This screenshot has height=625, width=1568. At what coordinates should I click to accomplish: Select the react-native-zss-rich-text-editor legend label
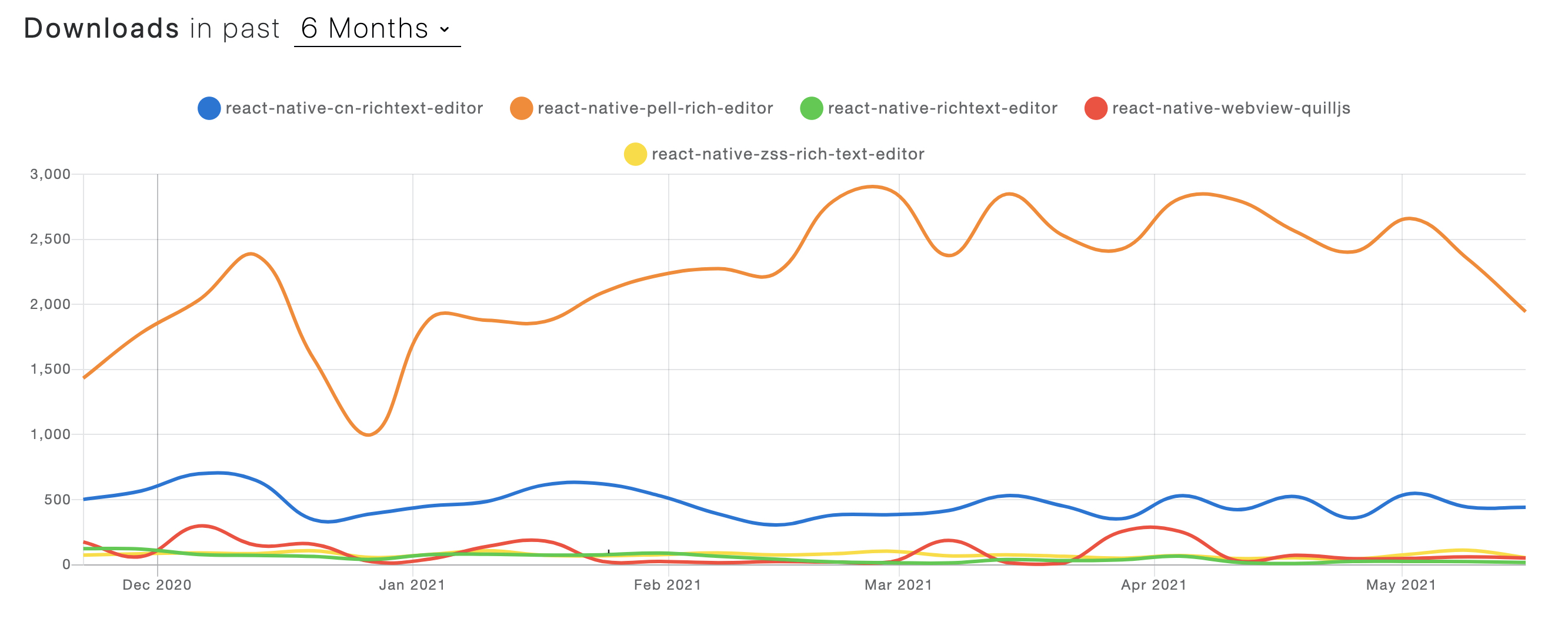pos(788,154)
